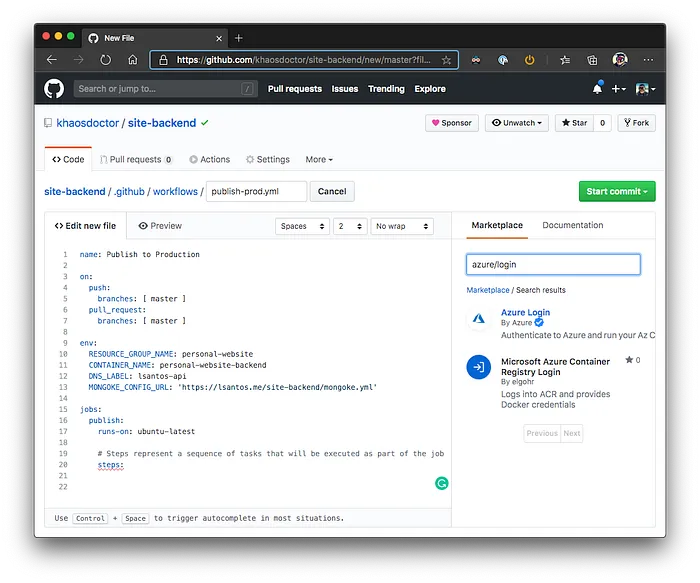Open the site-backend repository title link
Viewport: 700px width, 583px height.
(x=162, y=123)
